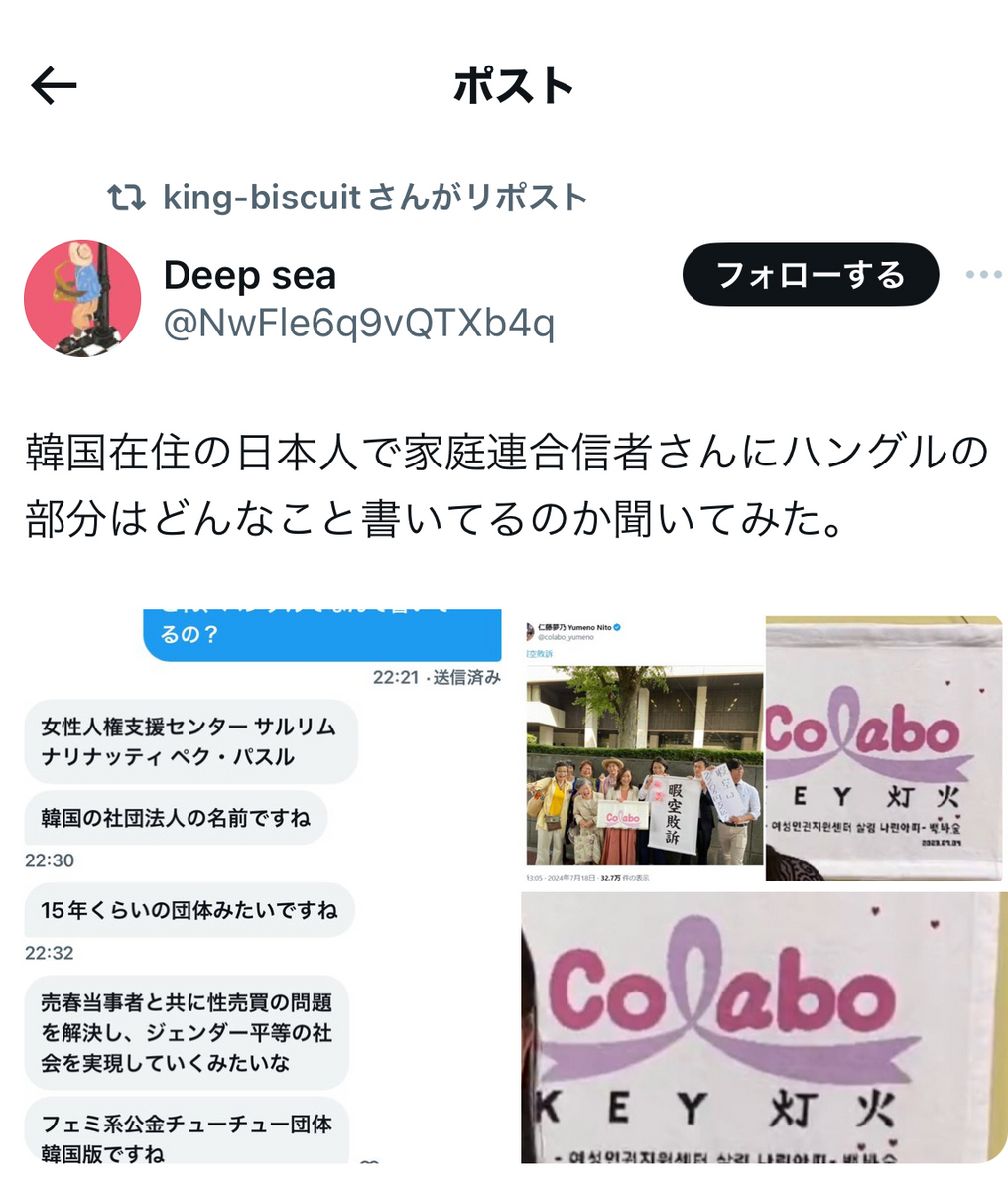Screen dimensions: 1008x1191
Task: Tap the 韓国の社団法人の名前ですね message
Action: (x=176, y=818)
